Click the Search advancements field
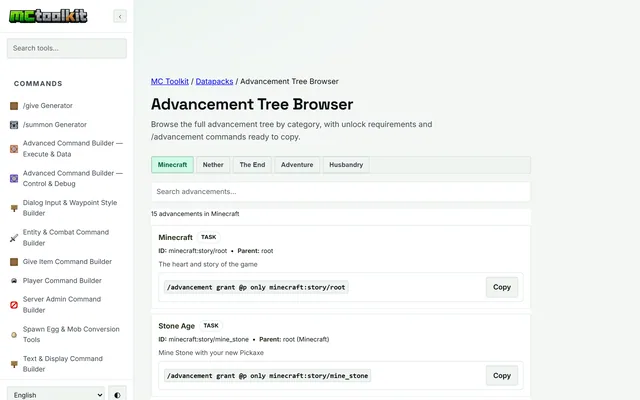The image size is (640, 400). coord(341,192)
